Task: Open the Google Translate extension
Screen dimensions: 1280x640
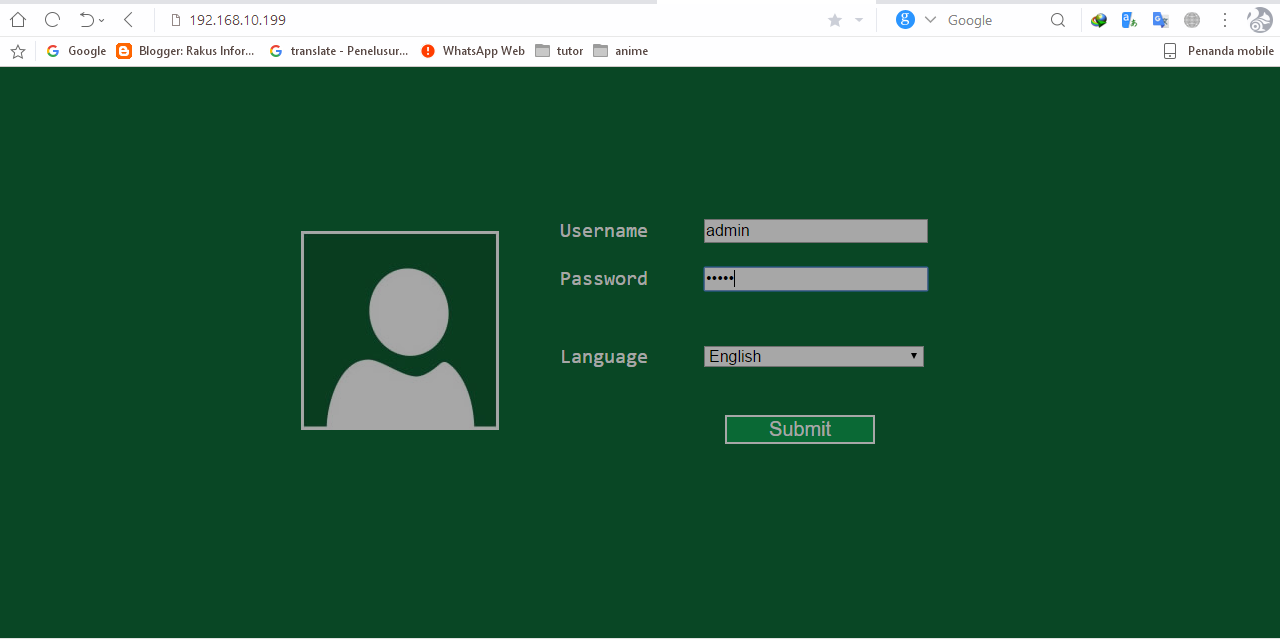Action: pyautogui.click(x=1160, y=19)
